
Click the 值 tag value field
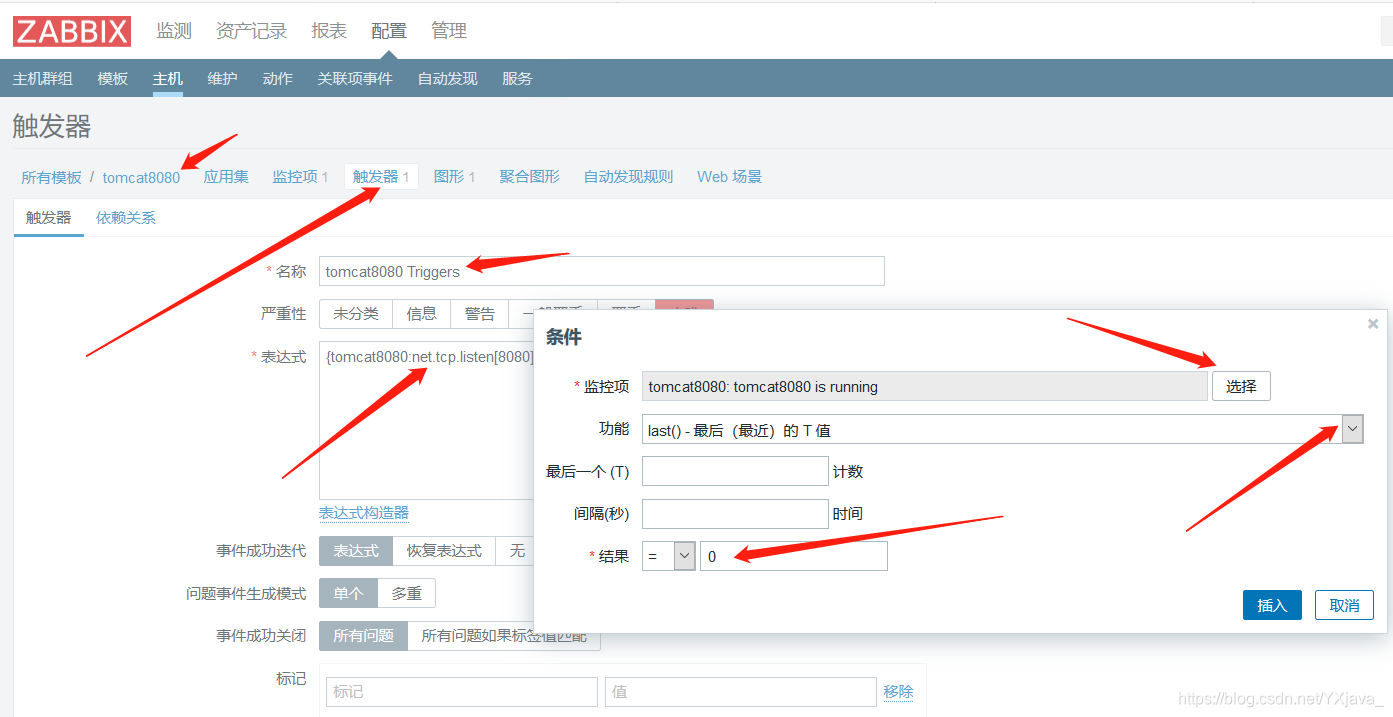coord(741,692)
